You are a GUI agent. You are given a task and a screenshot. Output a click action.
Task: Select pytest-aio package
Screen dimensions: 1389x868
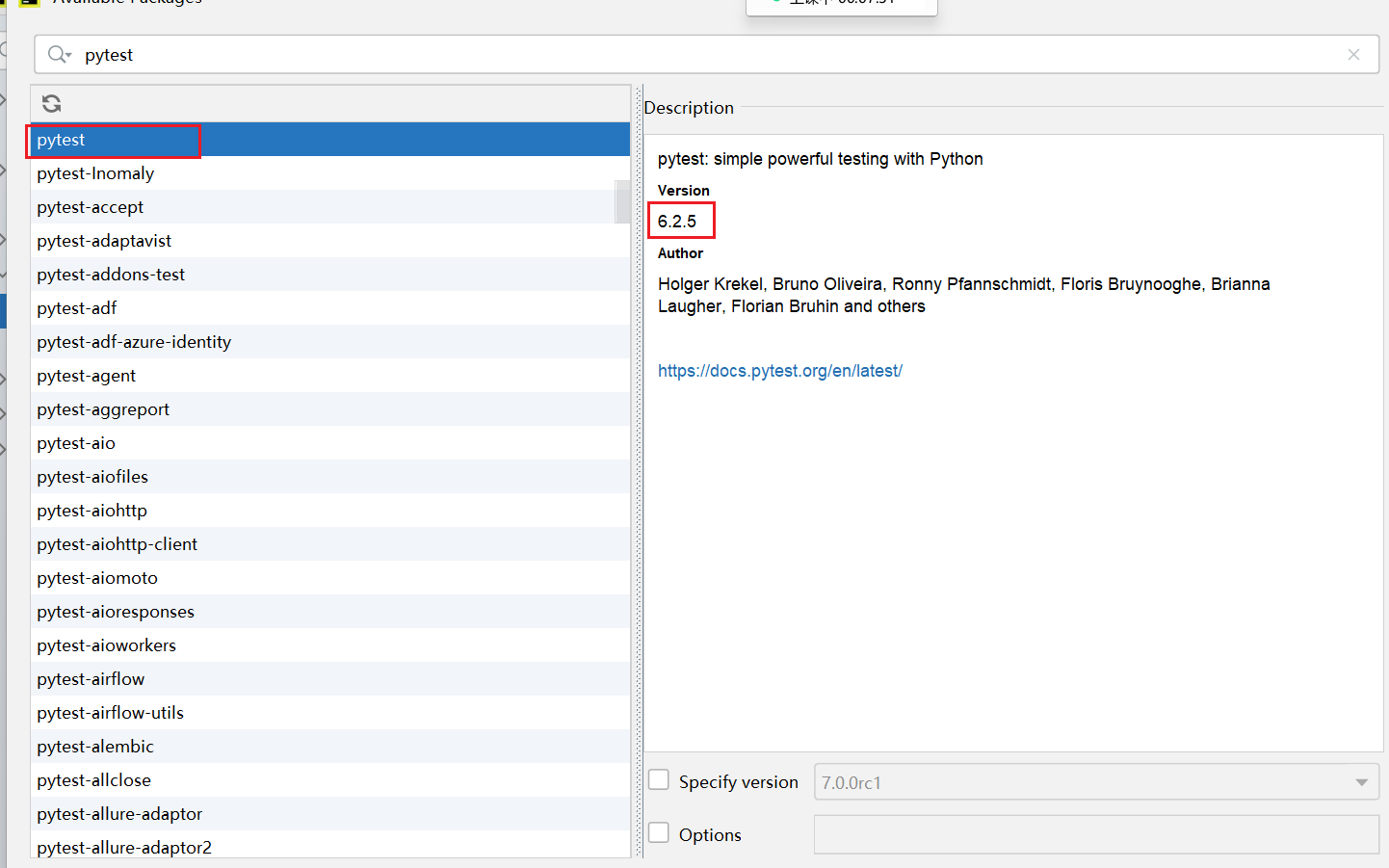pos(330,443)
